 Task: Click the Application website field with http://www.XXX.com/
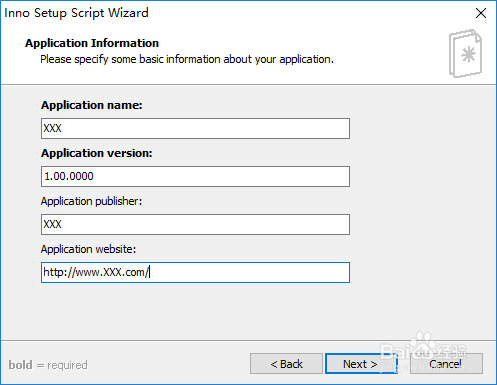coord(195,272)
